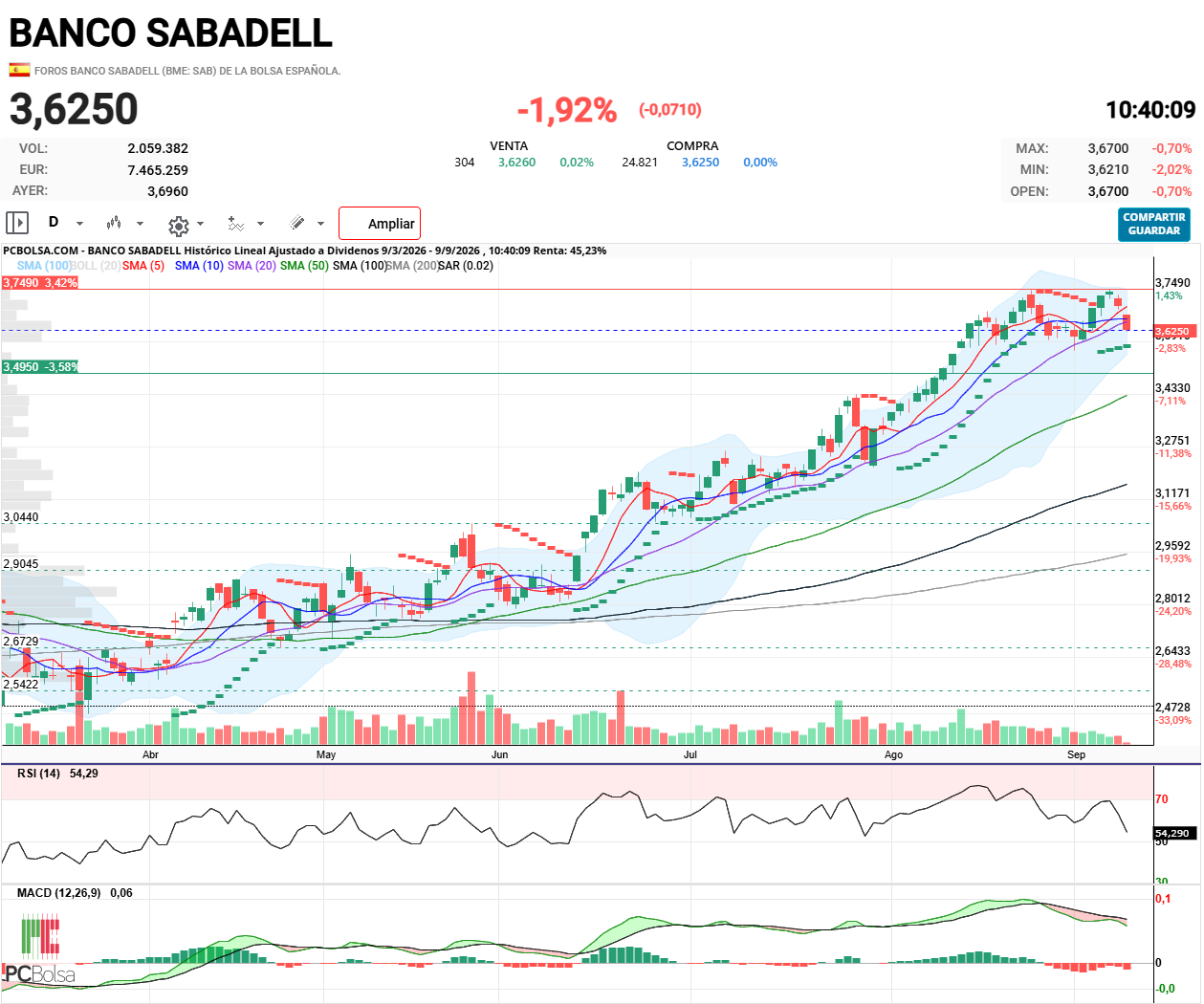
Task: Click the AYER value 3,6960
Action: [x=167, y=191]
